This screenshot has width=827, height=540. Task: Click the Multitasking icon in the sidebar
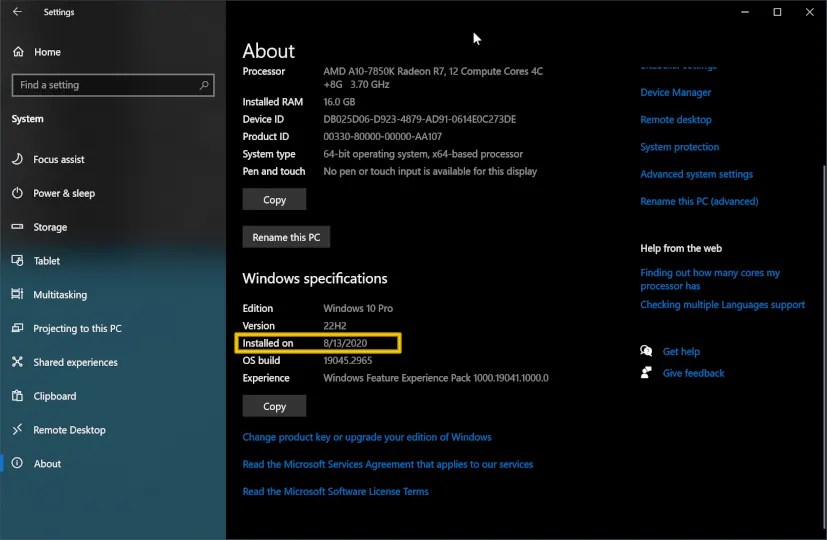[17, 294]
